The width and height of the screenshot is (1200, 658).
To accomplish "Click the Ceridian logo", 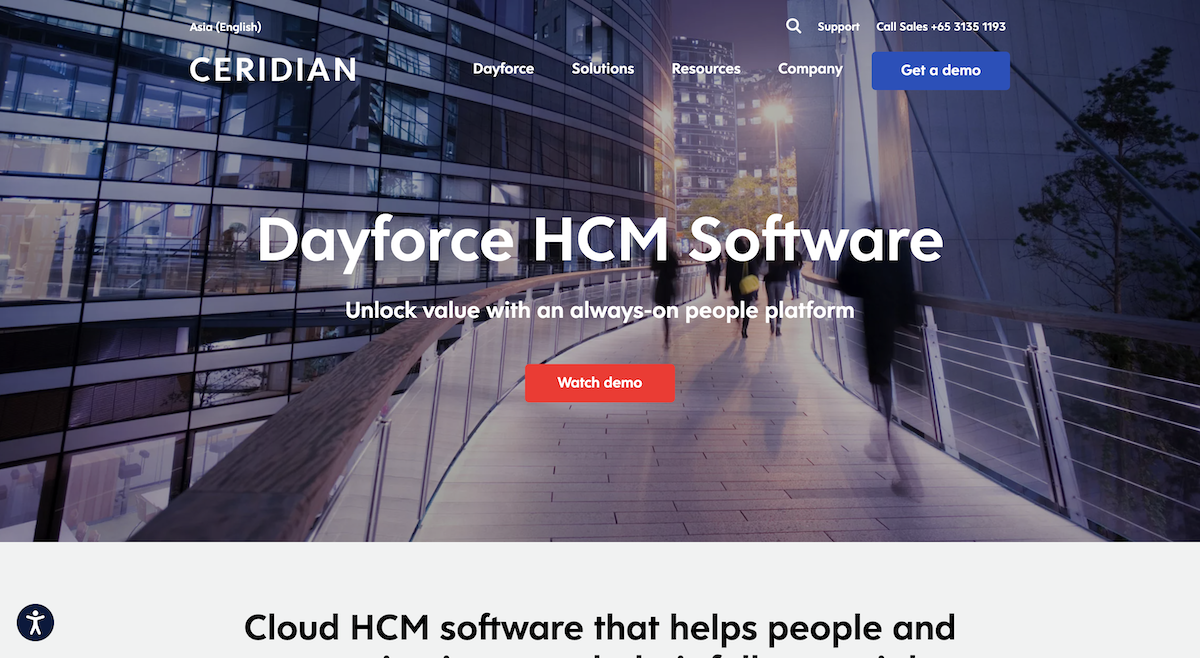I will [x=272, y=69].
